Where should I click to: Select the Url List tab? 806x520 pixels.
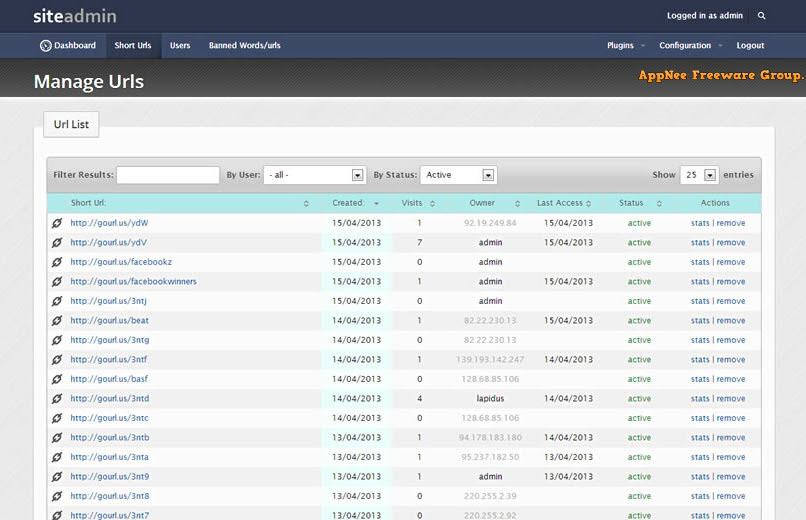click(x=71, y=124)
